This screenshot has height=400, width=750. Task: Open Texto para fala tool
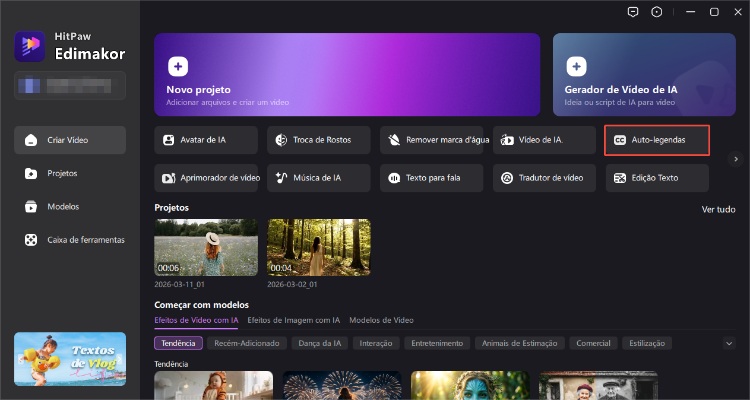[431, 178]
